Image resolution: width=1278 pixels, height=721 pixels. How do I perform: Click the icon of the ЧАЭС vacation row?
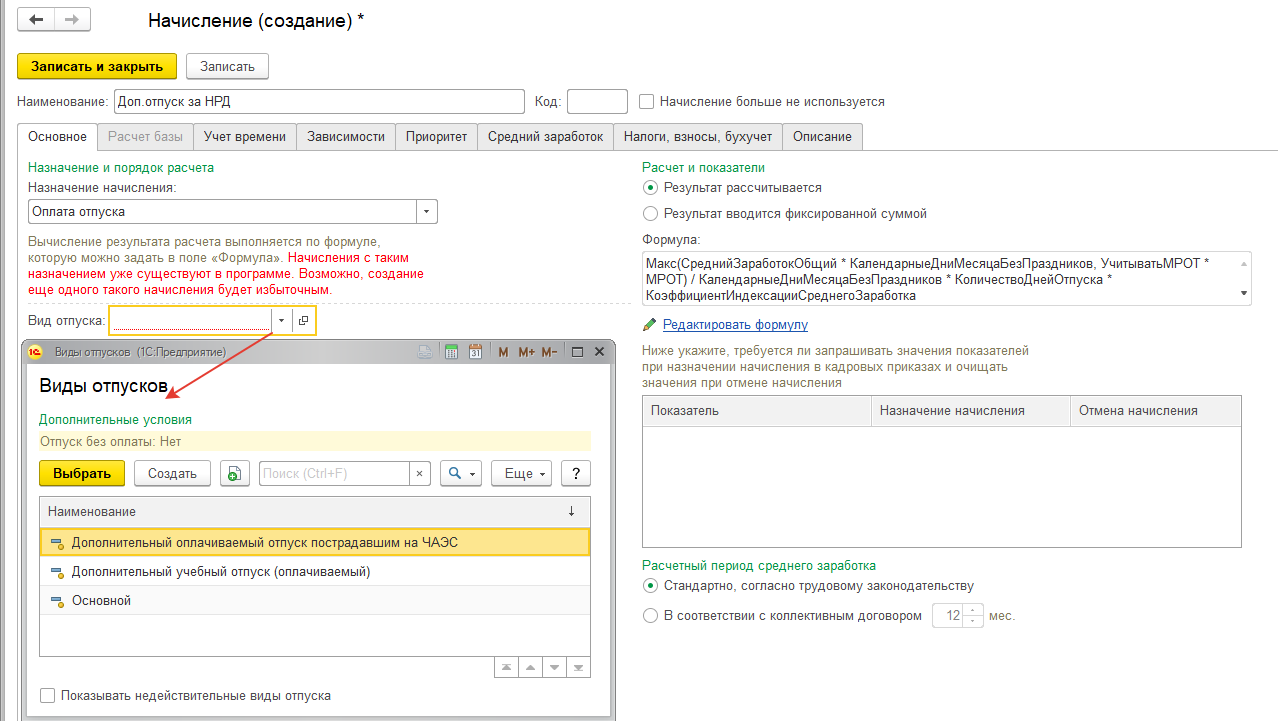click(57, 543)
